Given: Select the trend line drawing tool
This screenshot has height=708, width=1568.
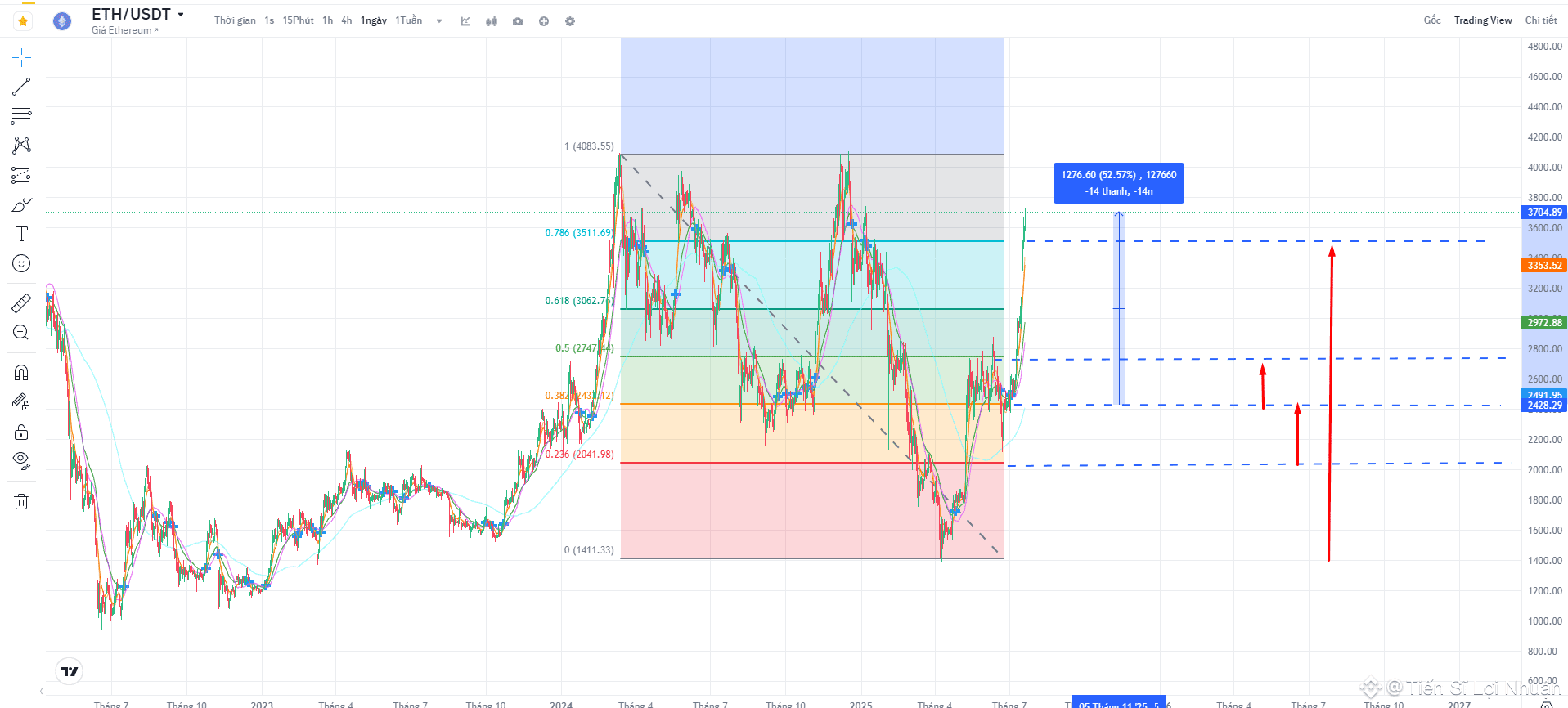Looking at the screenshot, I should (x=21, y=86).
